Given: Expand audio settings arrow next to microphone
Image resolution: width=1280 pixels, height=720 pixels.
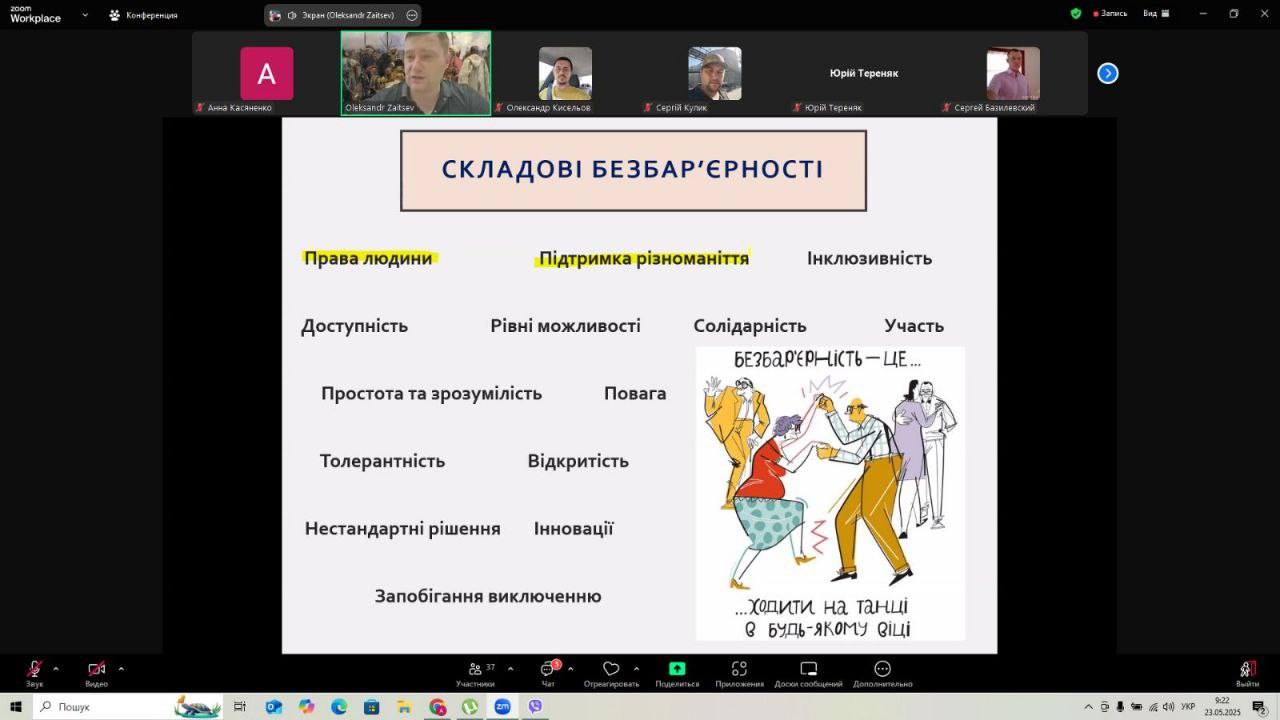Looking at the screenshot, I should pos(56,668).
